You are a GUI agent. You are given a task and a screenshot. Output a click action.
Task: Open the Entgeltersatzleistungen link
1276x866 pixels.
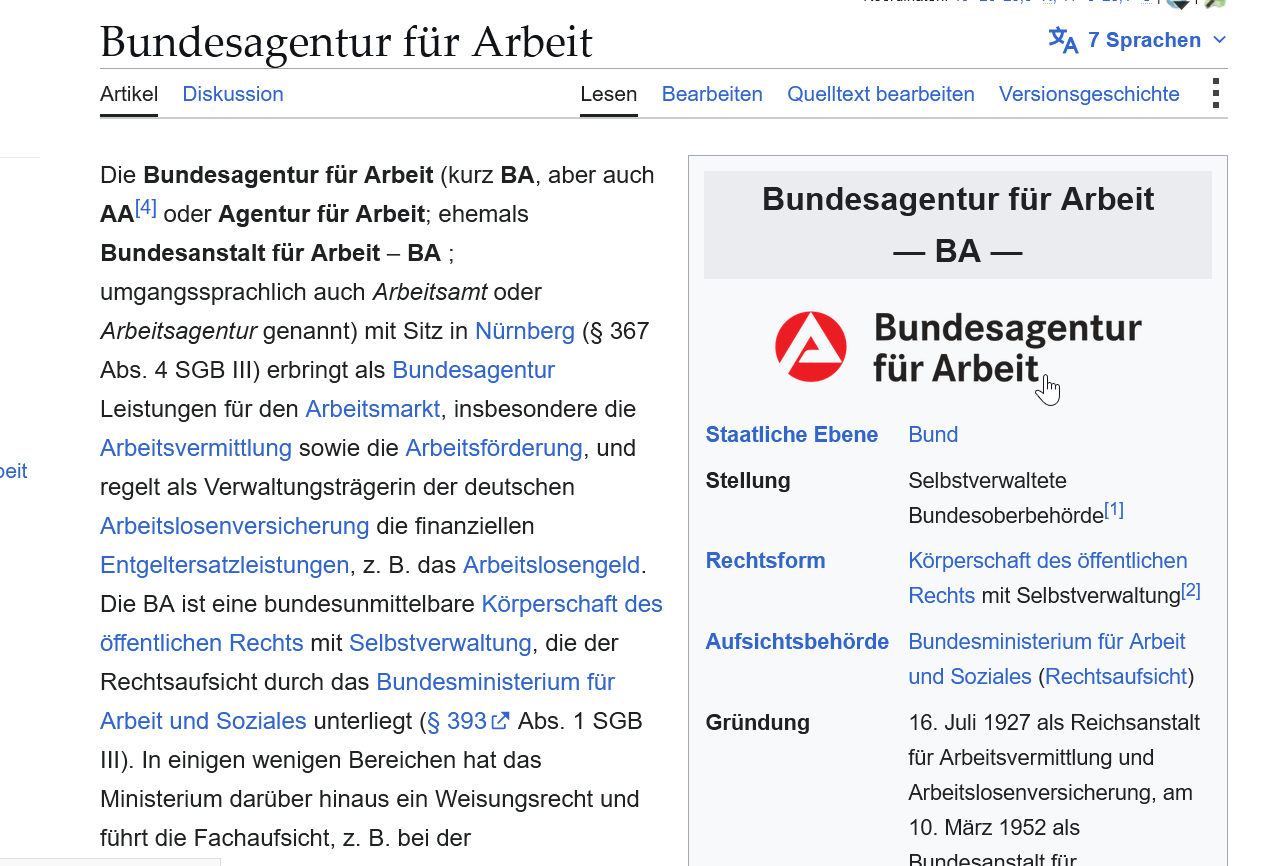click(x=225, y=565)
